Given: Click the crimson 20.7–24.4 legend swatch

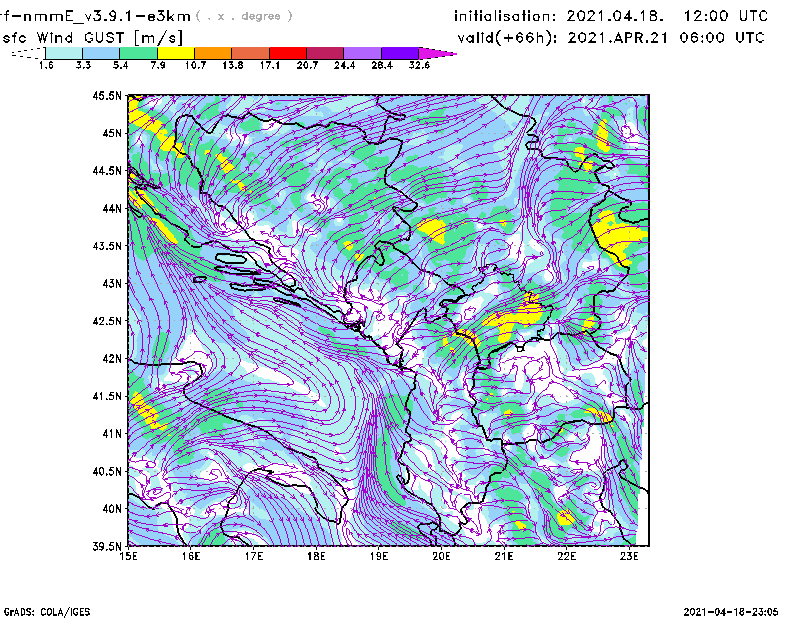Looking at the screenshot, I should (x=325, y=53).
